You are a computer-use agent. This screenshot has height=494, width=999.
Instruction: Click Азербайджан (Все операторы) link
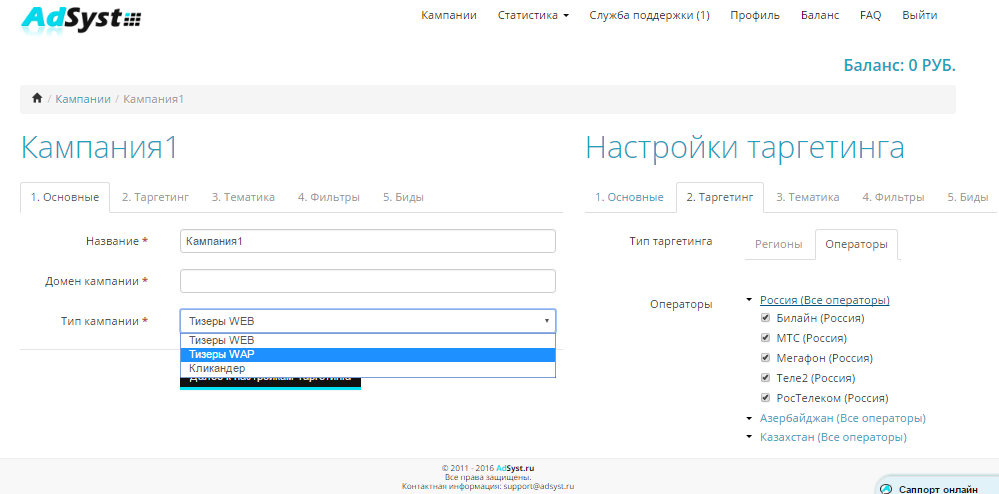(x=842, y=418)
